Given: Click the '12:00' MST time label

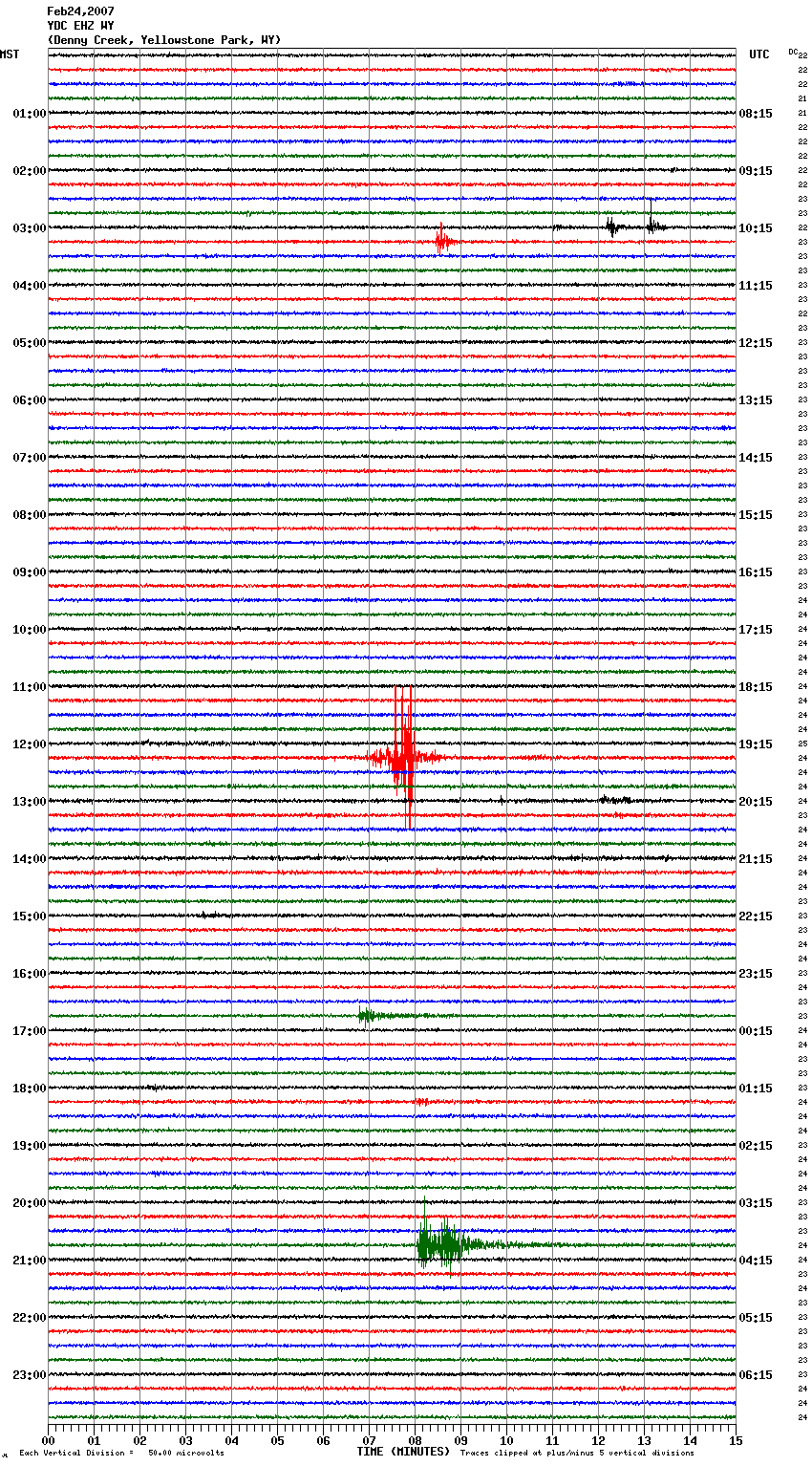Looking at the screenshot, I should [29, 744].
